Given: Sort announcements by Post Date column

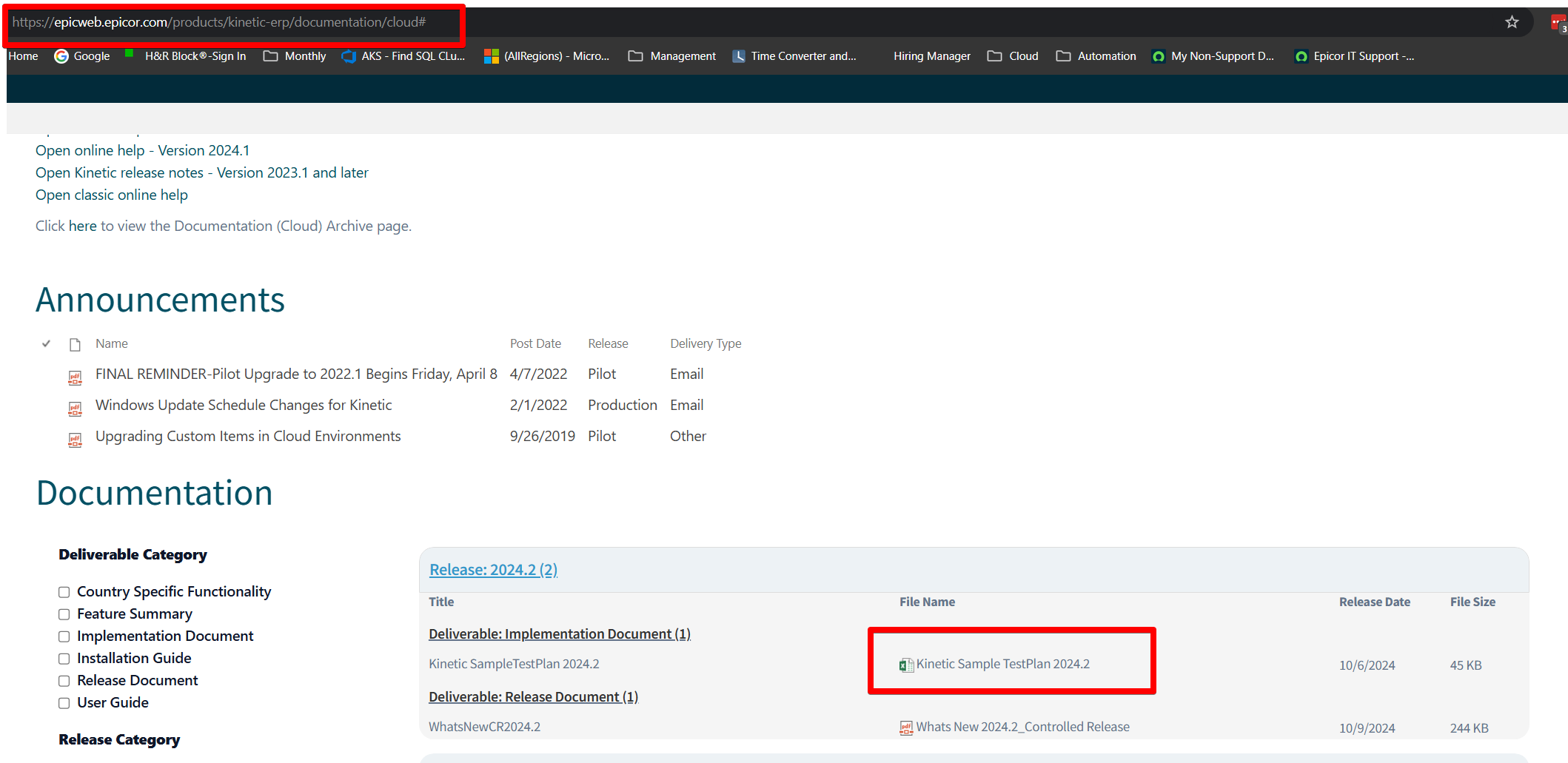Looking at the screenshot, I should [535, 343].
